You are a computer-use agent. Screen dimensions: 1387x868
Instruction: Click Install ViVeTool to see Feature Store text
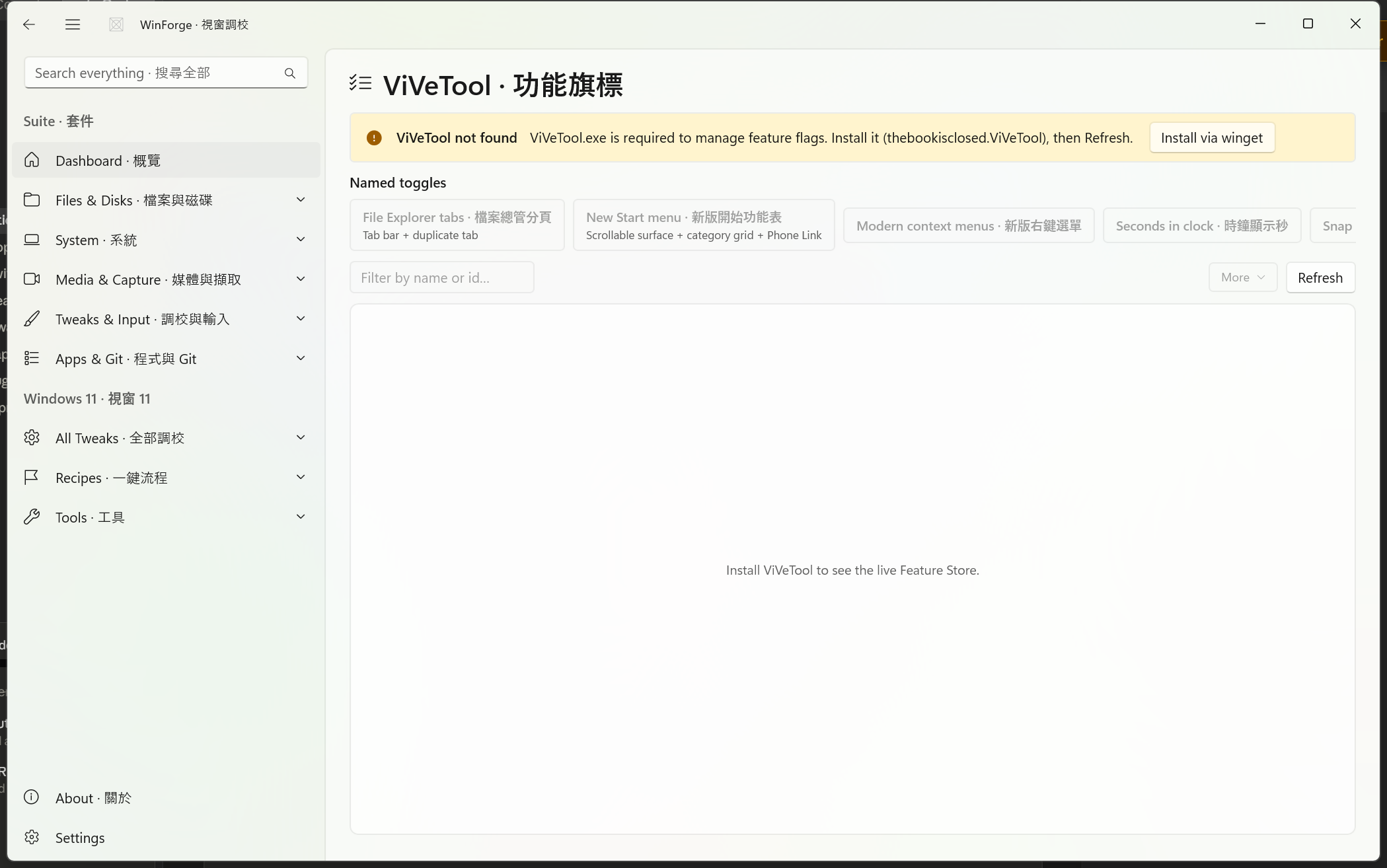852,570
